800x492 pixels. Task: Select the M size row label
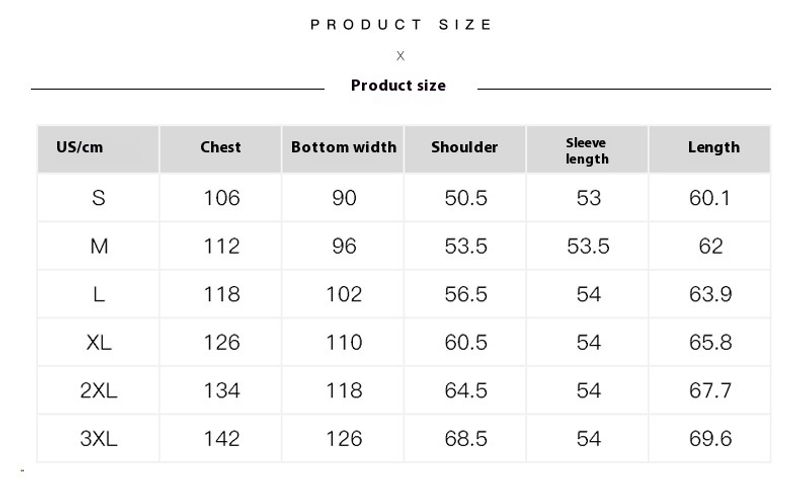coord(98,246)
